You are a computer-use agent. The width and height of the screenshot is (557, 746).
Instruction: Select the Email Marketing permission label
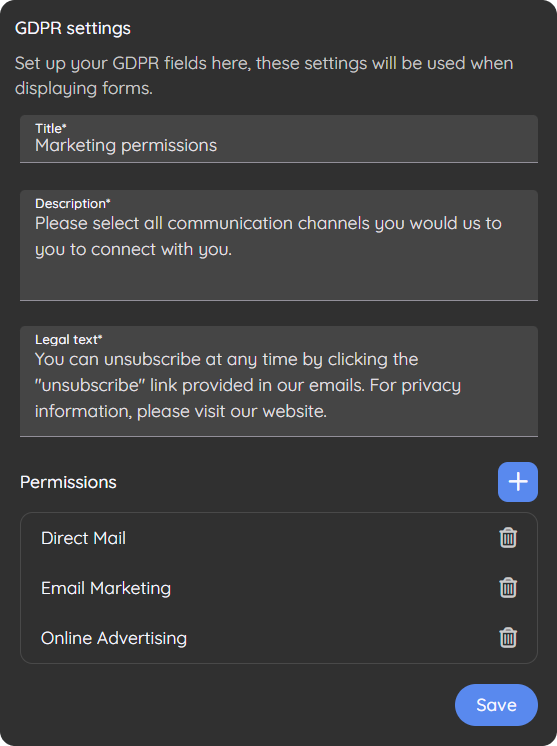pyautogui.click(x=106, y=588)
